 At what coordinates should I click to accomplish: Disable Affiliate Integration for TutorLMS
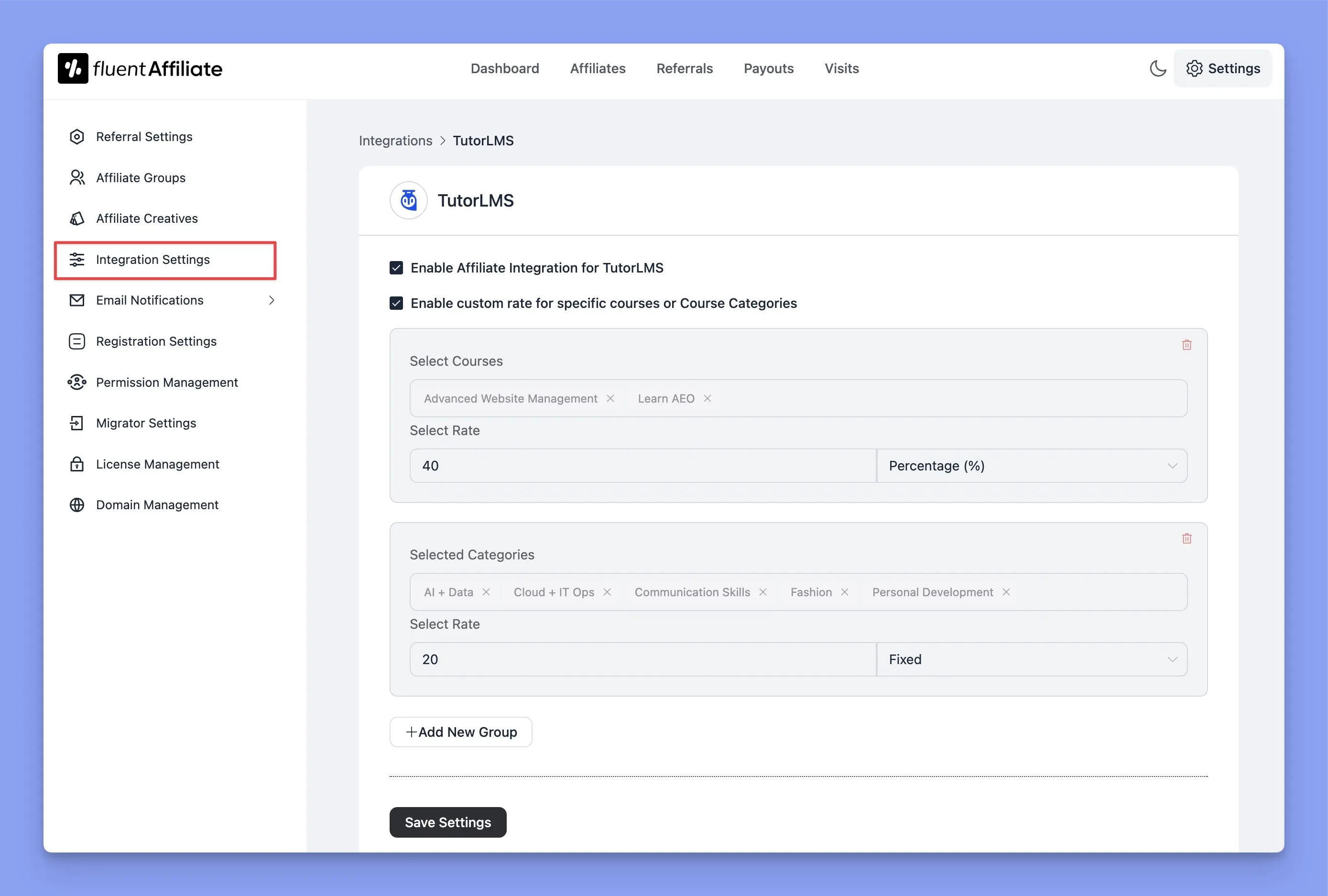point(396,267)
